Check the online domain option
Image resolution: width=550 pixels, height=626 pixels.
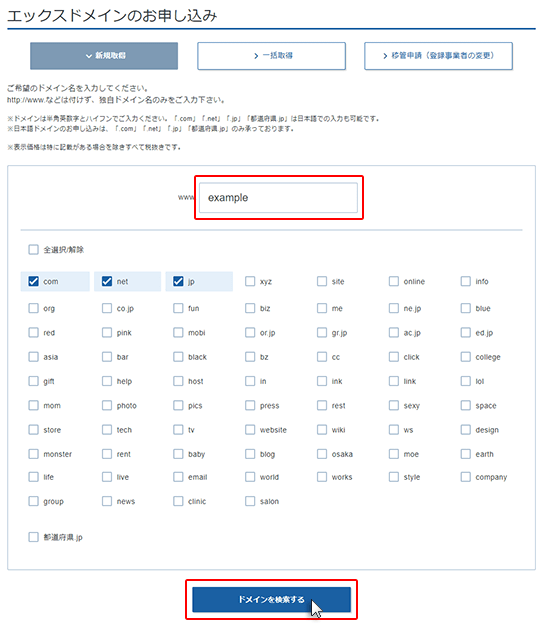click(x=394, y=281)
